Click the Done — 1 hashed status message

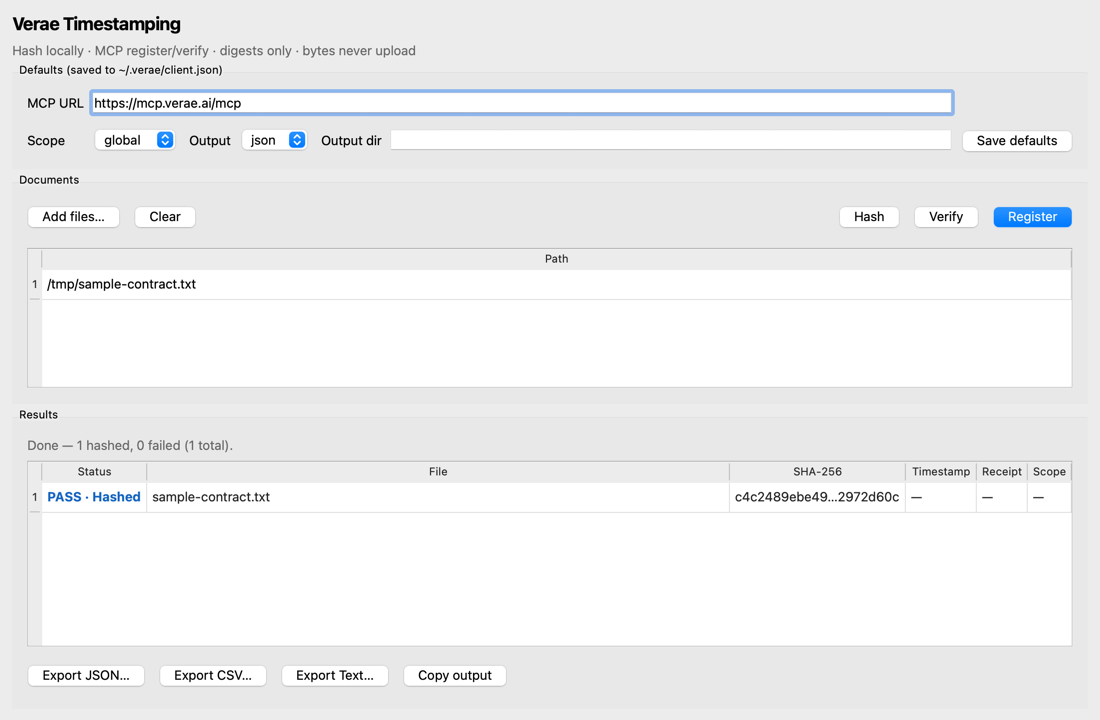coord(130,446)
